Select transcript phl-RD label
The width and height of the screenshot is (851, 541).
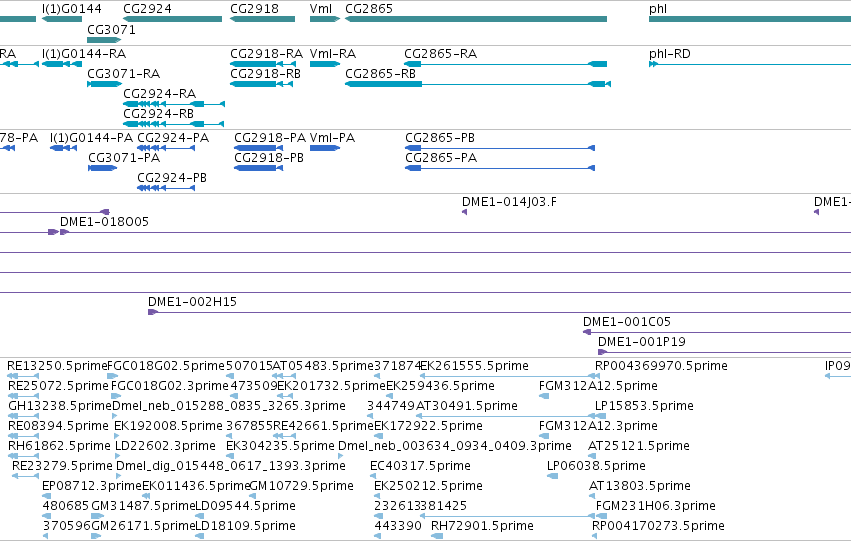click(670, 54)
